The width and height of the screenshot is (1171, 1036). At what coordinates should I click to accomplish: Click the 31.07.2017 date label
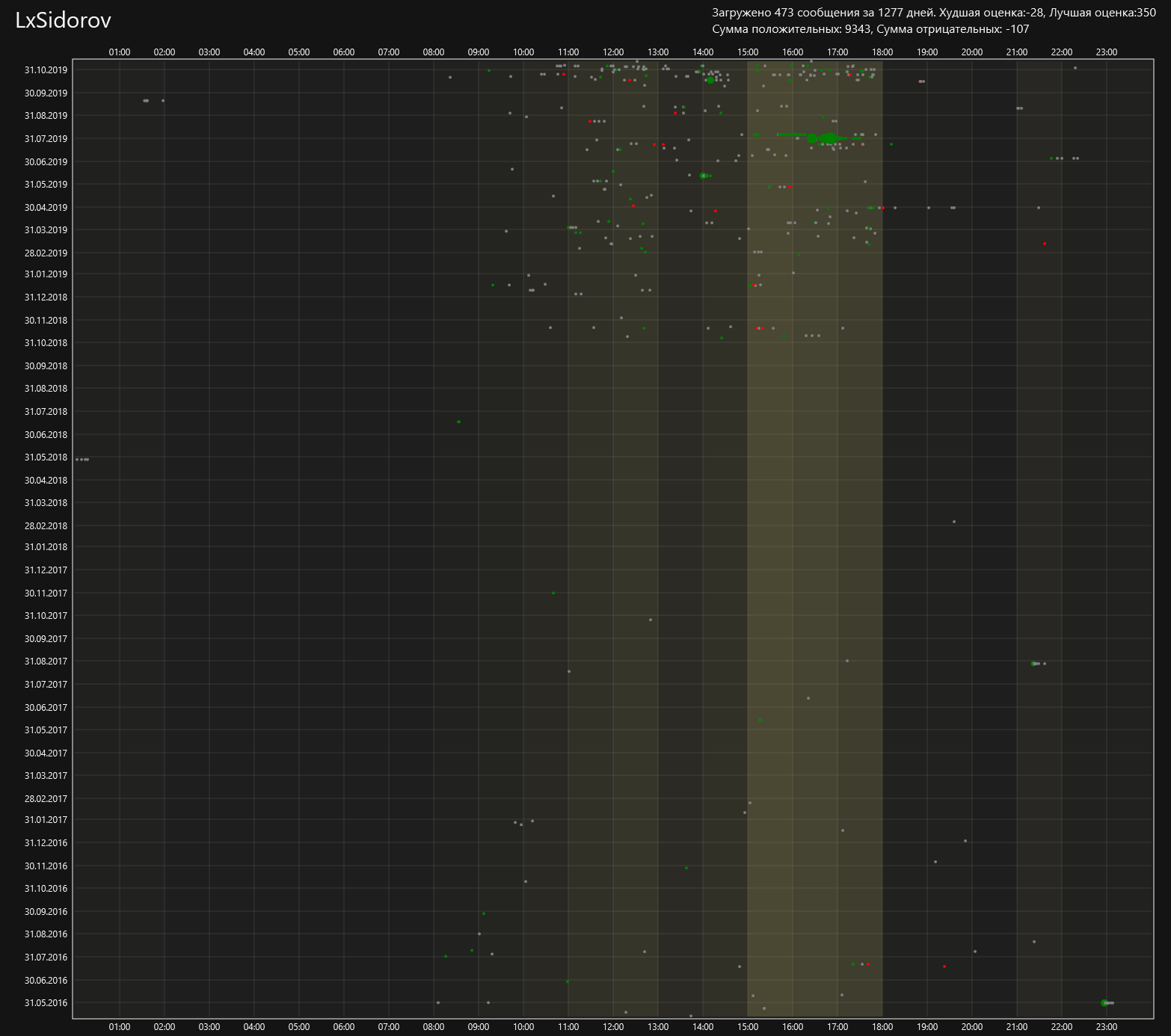click(x=46, y=685)
